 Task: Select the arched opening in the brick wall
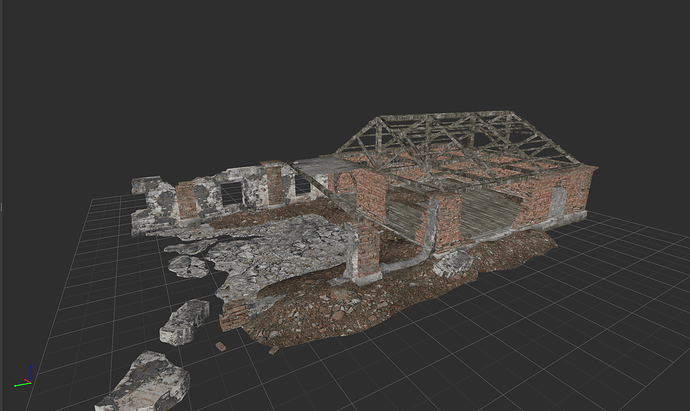[x=347, y=183]
